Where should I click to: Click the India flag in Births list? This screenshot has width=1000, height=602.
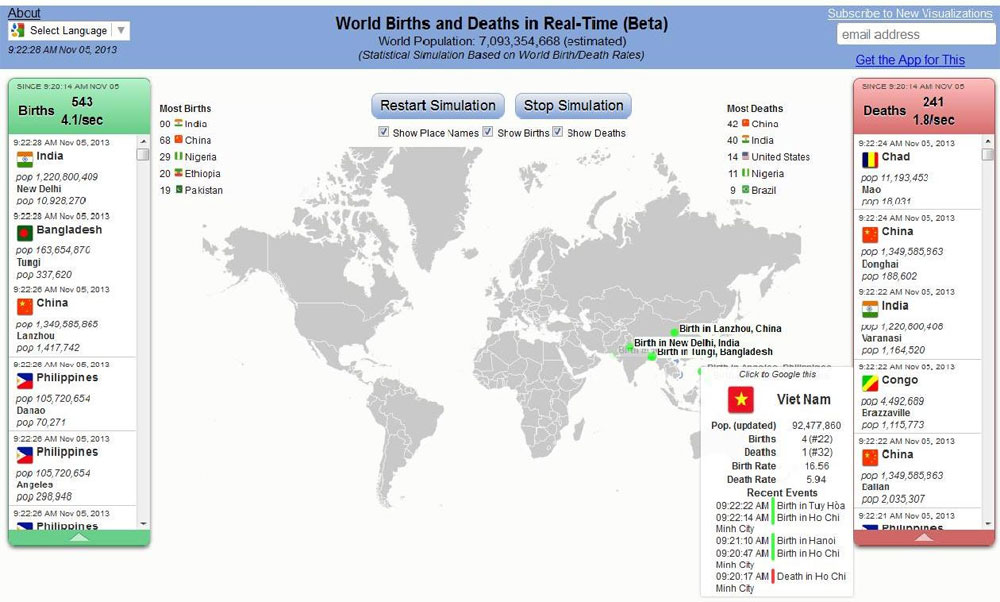25,159
